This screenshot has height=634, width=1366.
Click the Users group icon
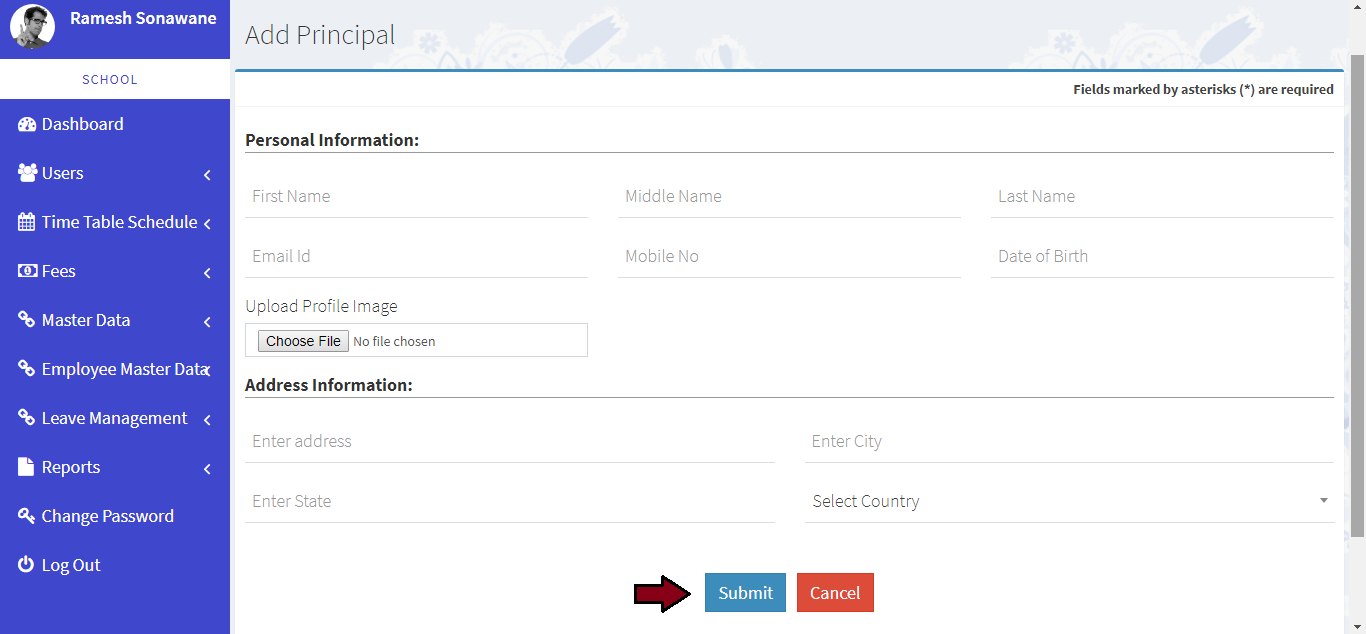click(x=27, y=173)
